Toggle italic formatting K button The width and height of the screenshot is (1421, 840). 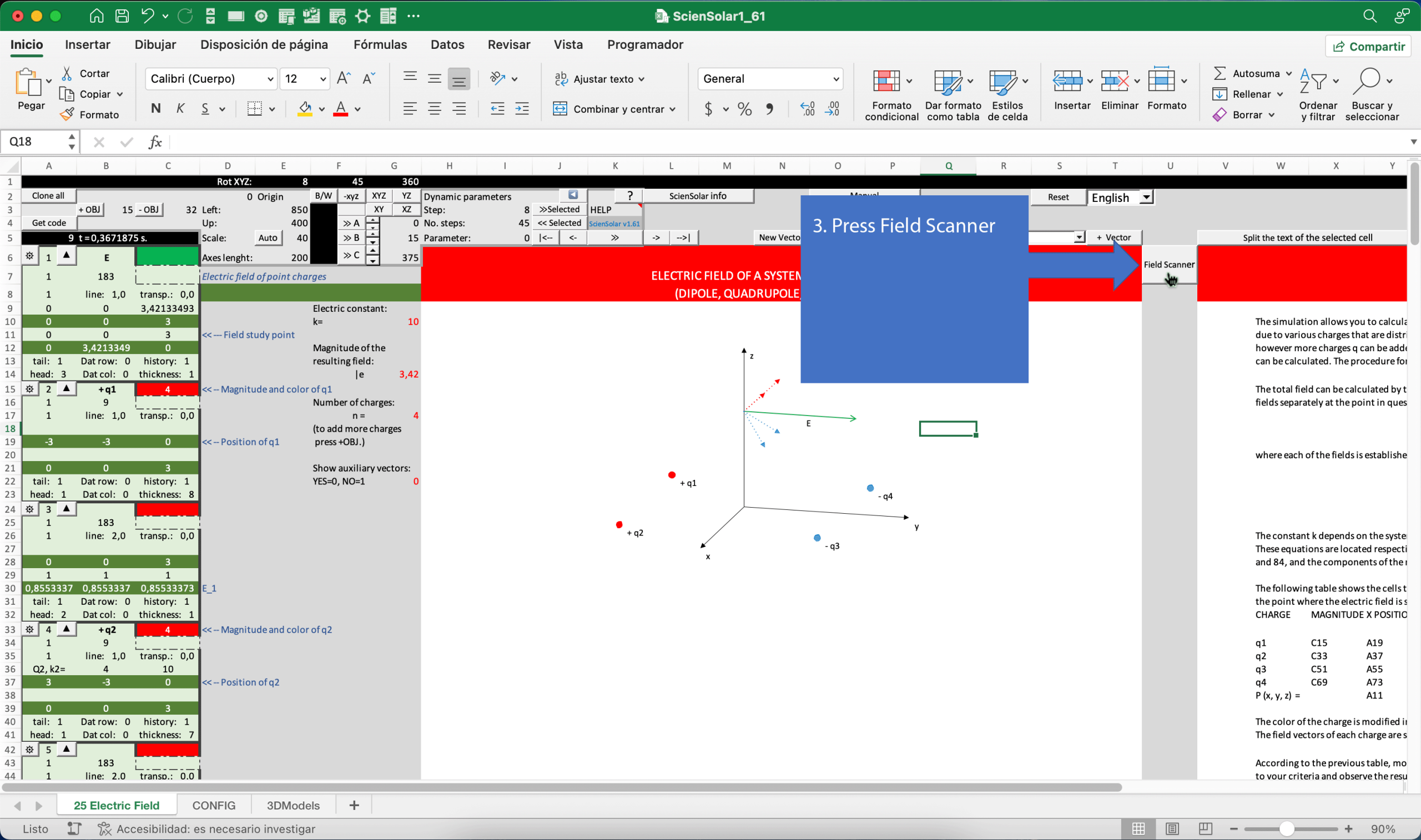tap(180, 109)
